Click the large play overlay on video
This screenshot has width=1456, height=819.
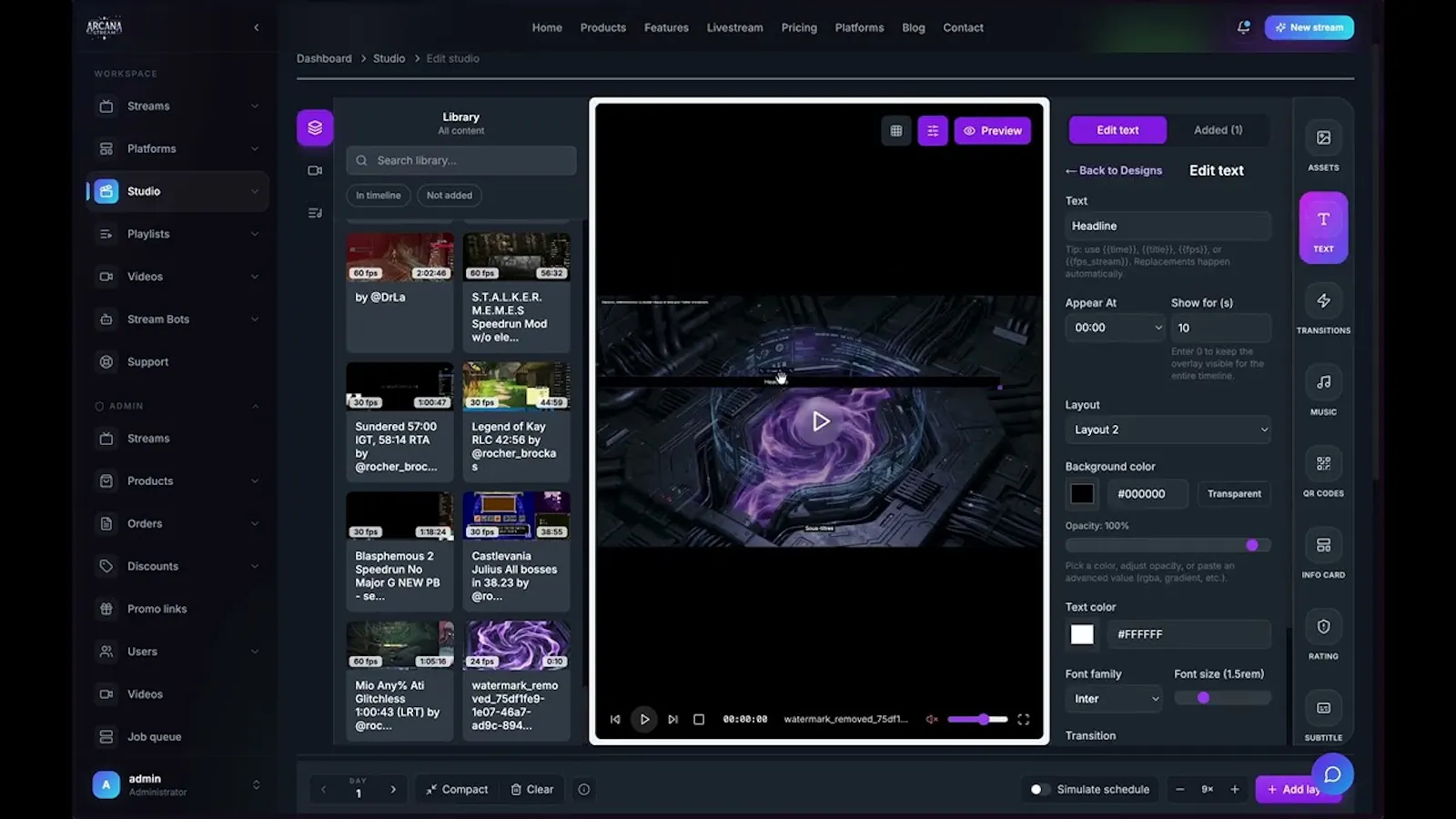click(x=820, y=421)
